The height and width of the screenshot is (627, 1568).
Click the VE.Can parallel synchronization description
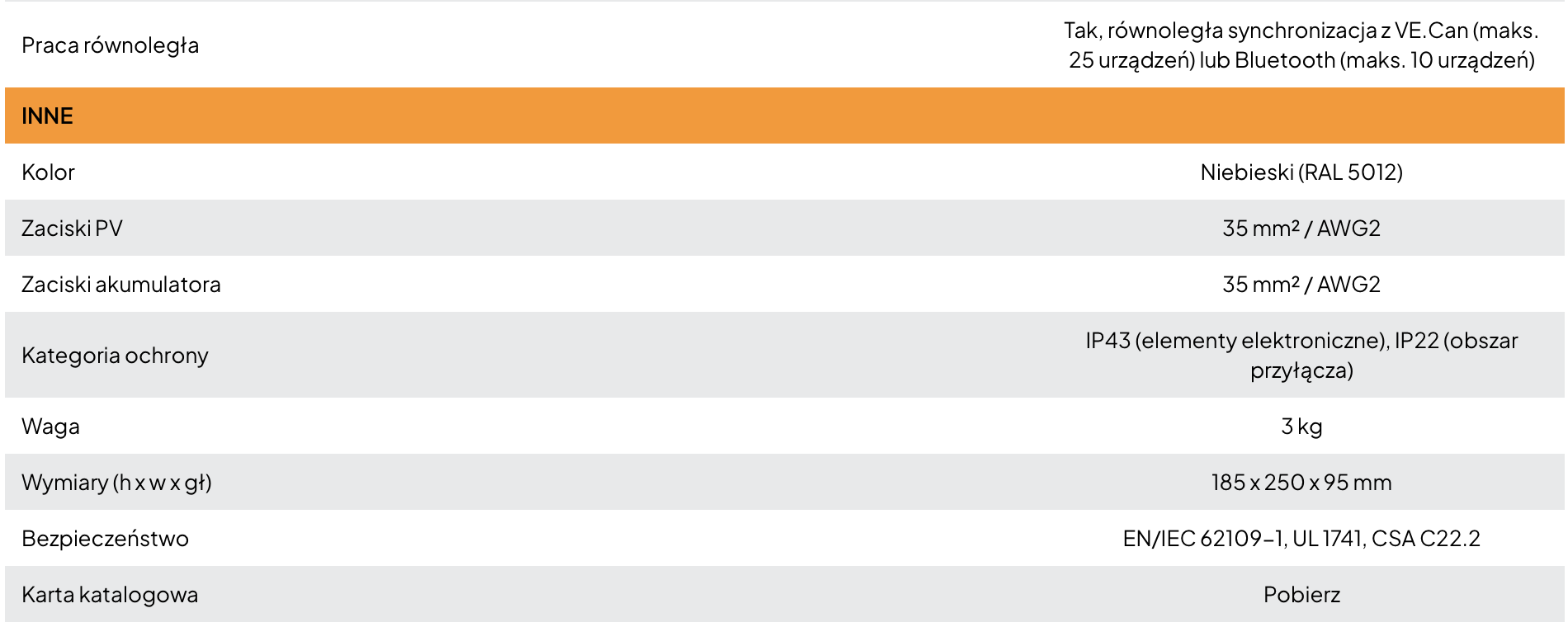point(1301,45)
